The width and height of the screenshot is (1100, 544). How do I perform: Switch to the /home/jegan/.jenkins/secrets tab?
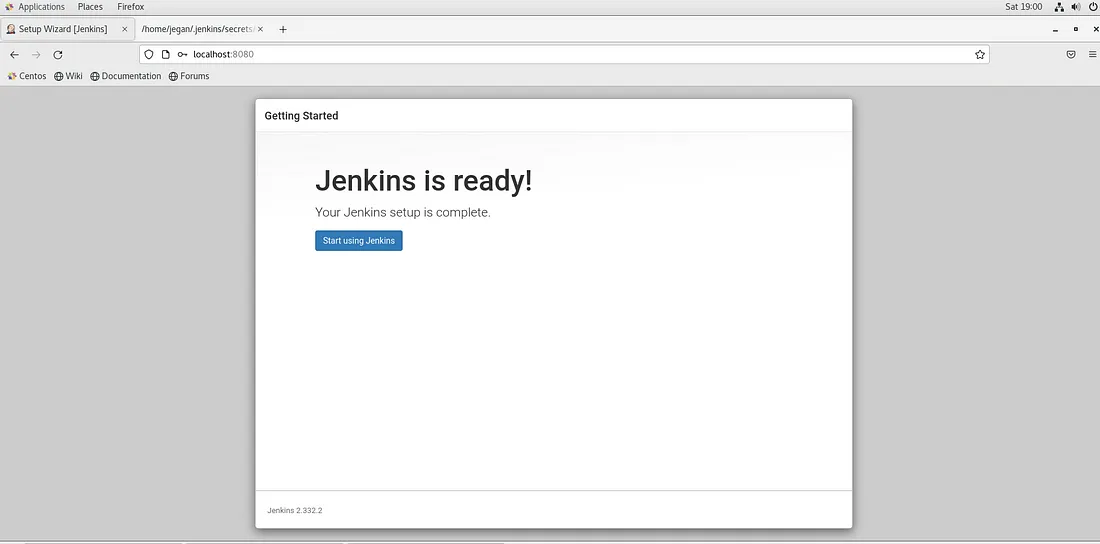pyautogui.click(x=203, y=29)
